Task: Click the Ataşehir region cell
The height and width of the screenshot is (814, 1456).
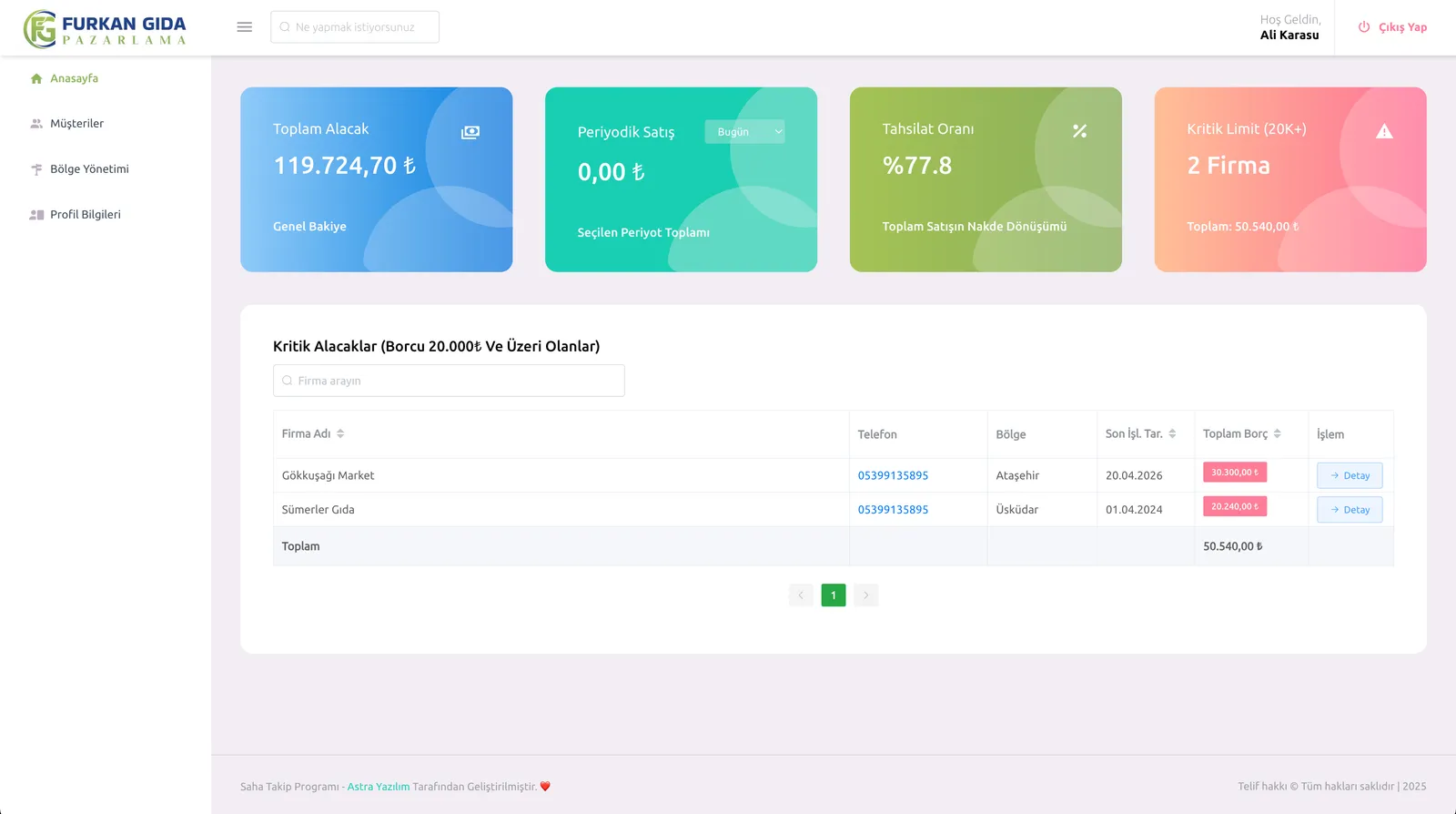Action: [x=1017, y=475]
